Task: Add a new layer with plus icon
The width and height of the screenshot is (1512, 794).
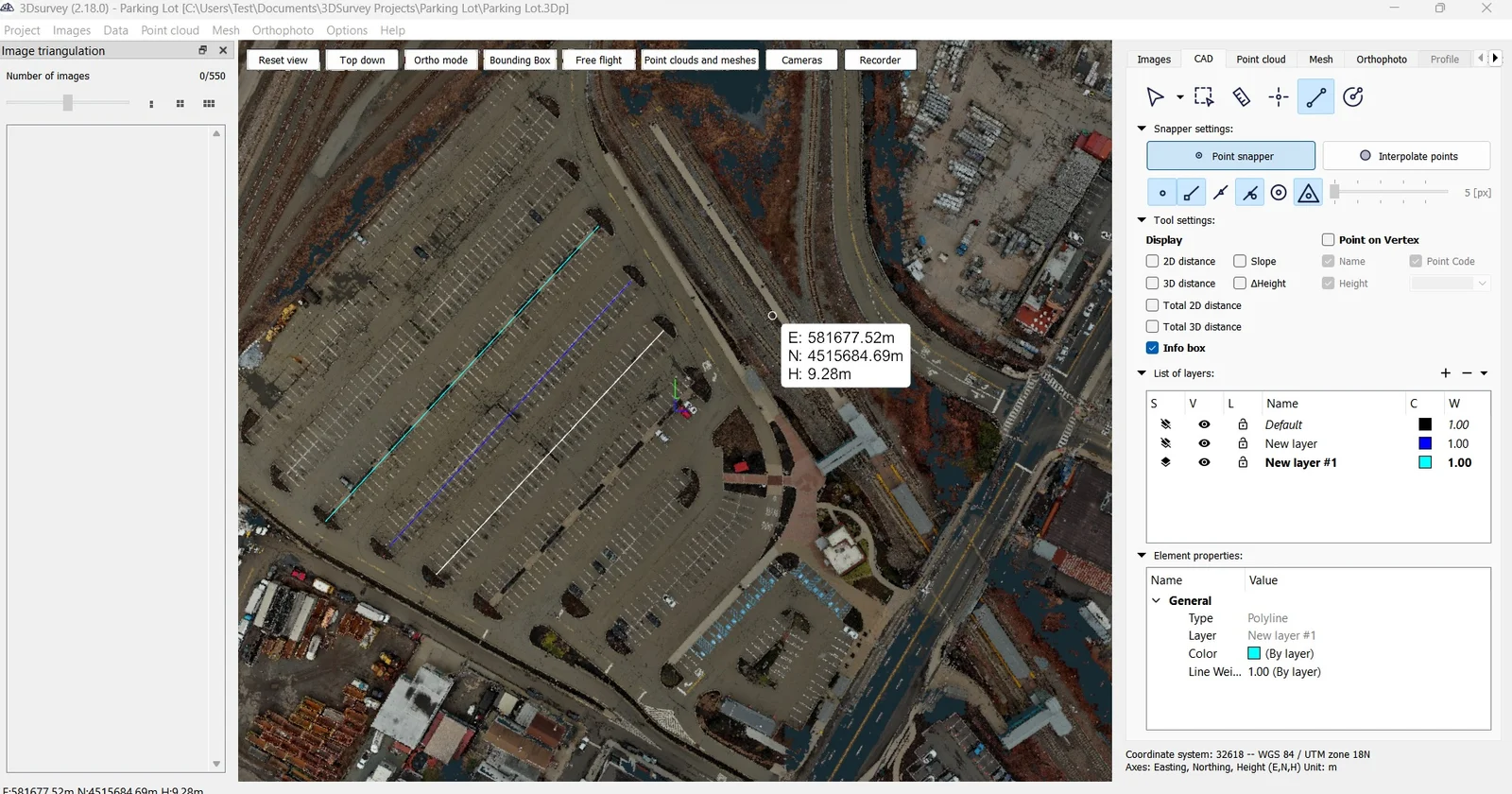Action: click(x=1445, y=373)
